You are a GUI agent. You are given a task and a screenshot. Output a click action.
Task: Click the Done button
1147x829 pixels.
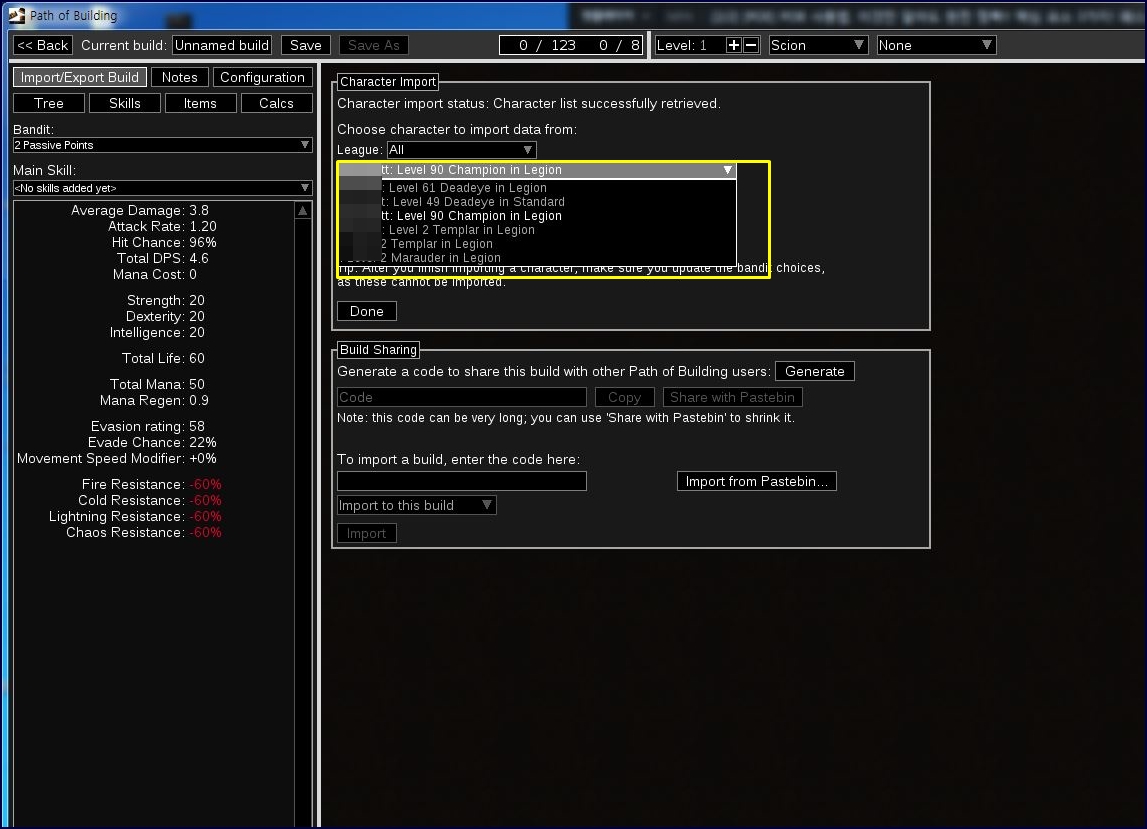(366, 311)
